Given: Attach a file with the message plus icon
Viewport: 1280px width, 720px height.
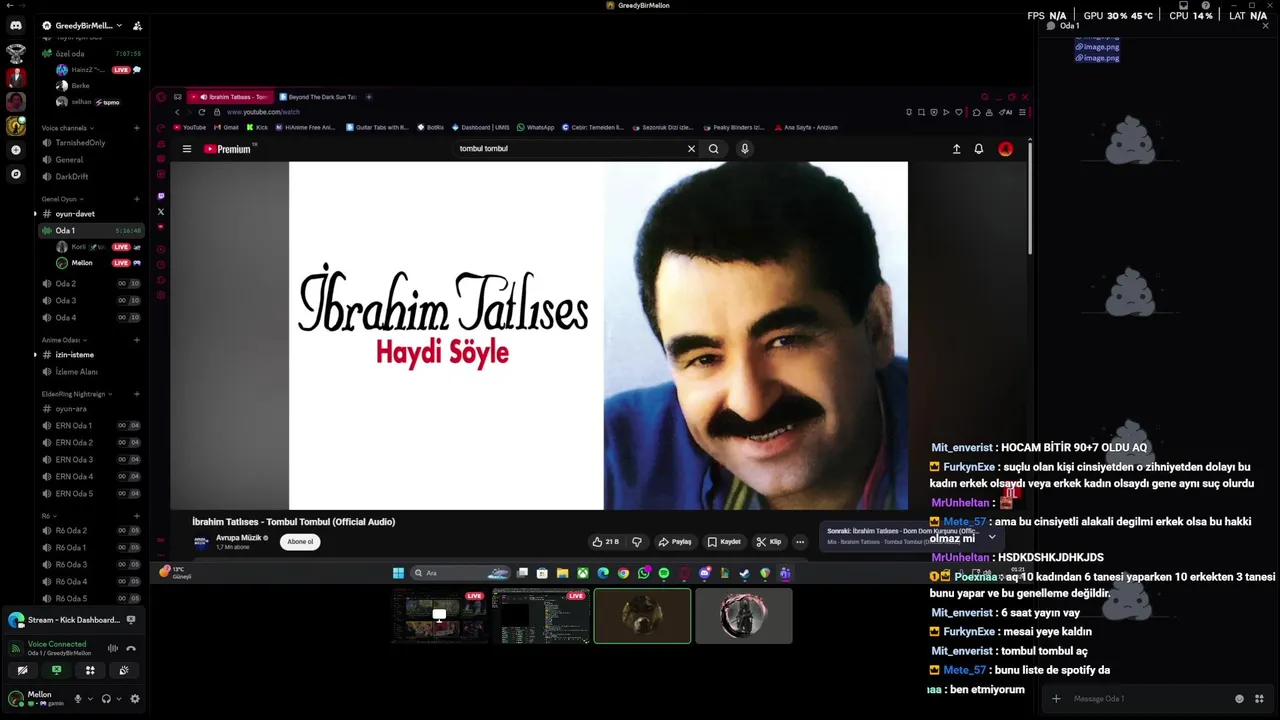Looking at the screenshot, I should point(1056,699).
